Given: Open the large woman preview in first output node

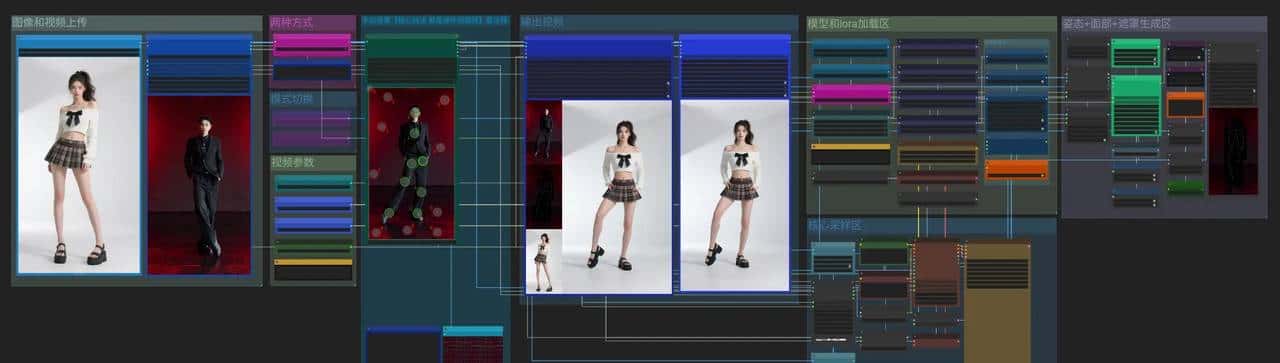Looking at the screenshot, I should pyautogui.click(x=617, y=197).
